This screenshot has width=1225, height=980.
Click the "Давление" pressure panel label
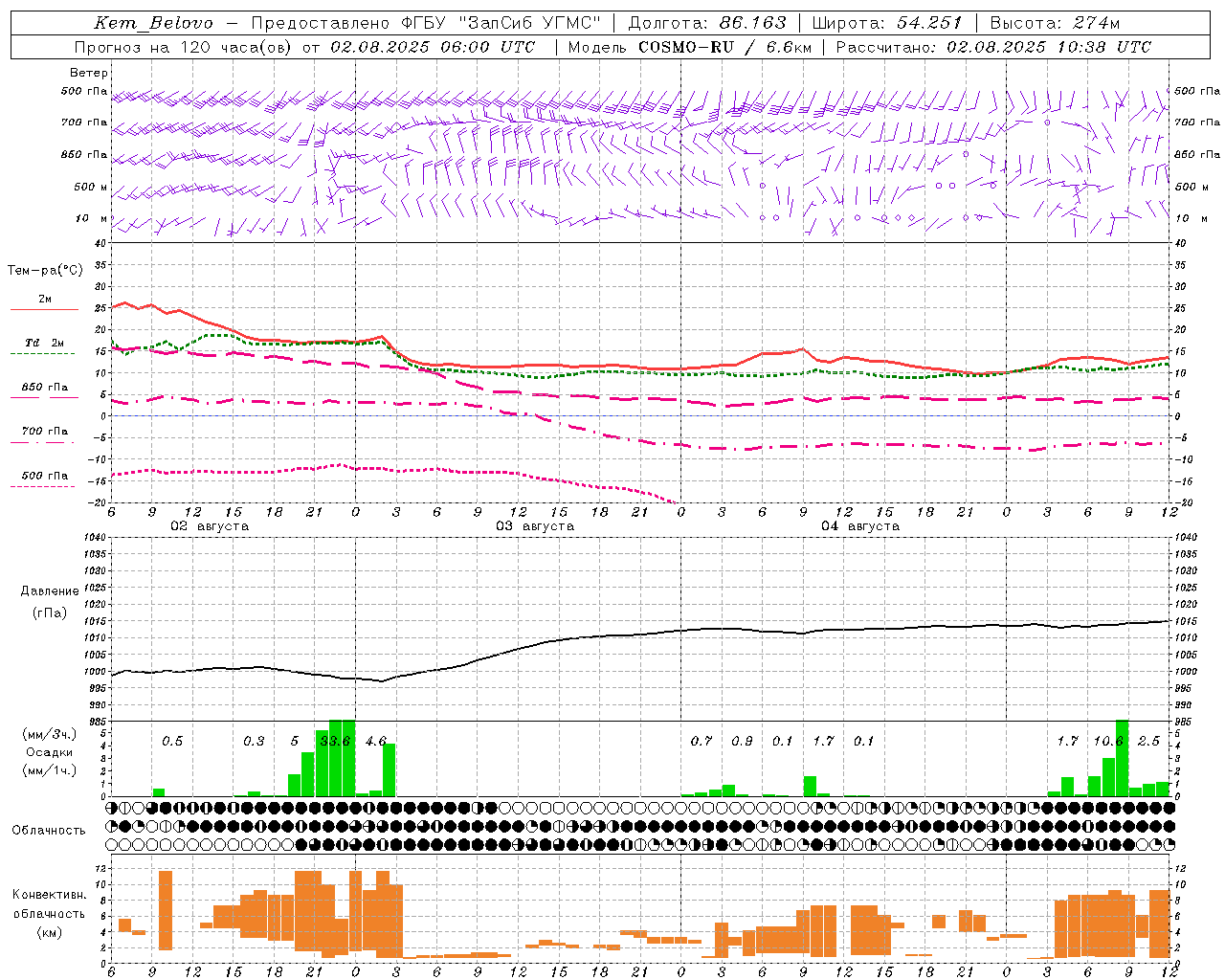pyautogui.click(x=50, y=591)
